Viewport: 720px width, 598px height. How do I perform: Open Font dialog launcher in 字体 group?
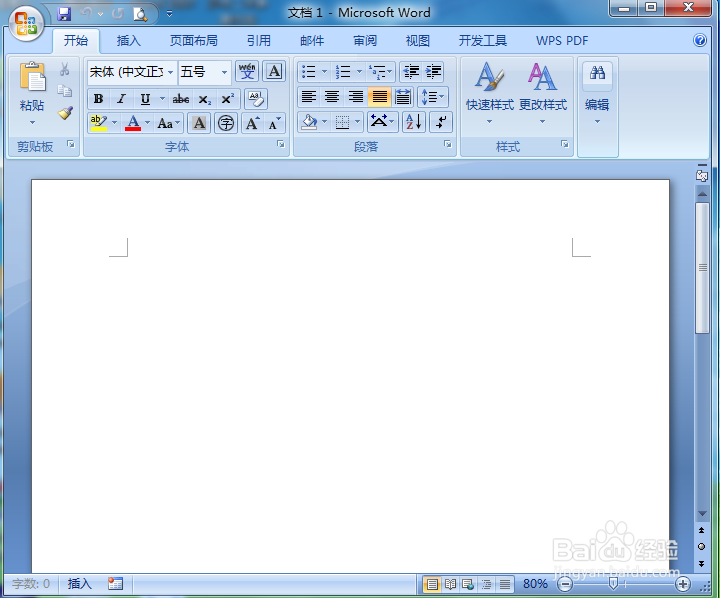[281, 145]
